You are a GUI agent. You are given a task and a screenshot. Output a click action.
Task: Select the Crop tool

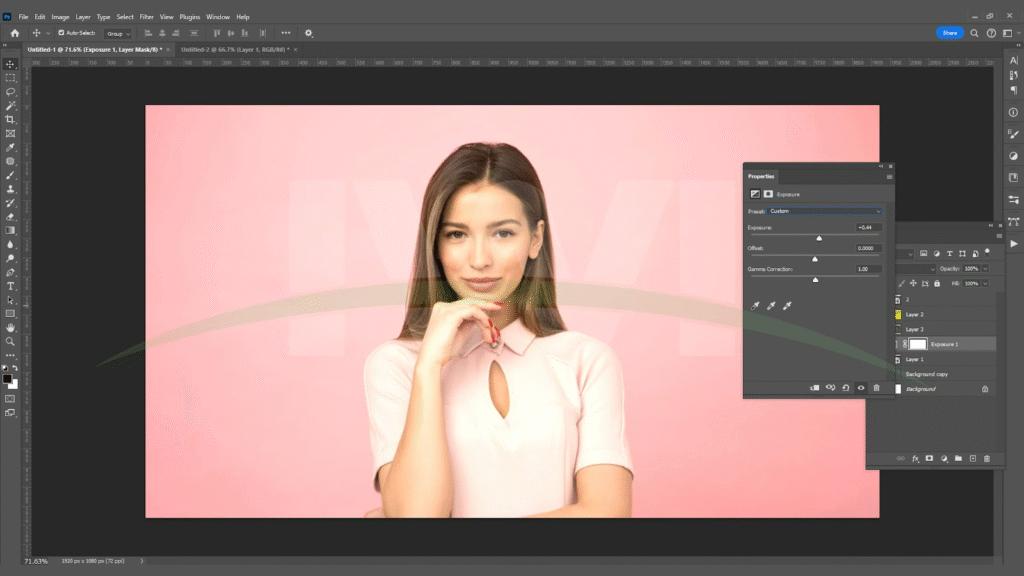coord(11,119)
